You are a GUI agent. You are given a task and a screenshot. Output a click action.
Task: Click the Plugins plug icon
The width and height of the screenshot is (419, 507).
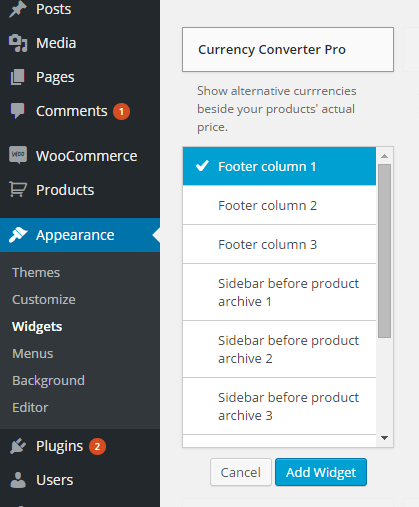[18, 446]
